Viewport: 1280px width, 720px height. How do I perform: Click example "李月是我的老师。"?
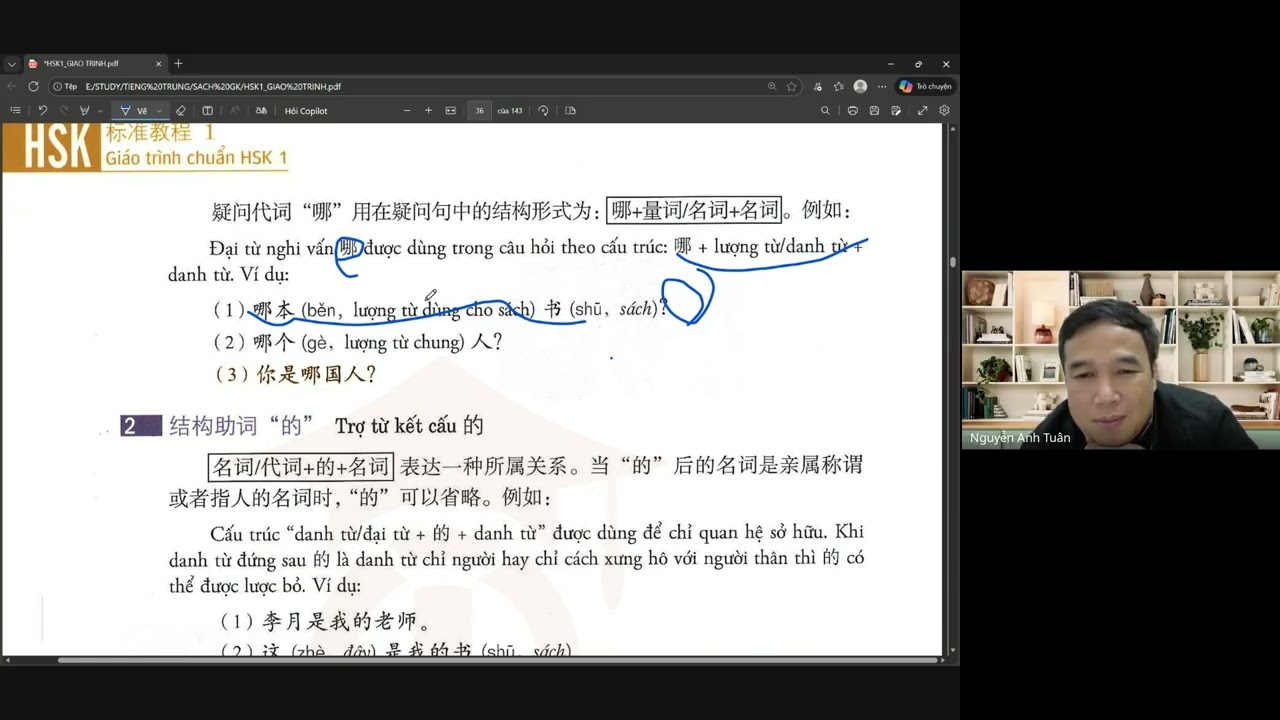[346, 622]
